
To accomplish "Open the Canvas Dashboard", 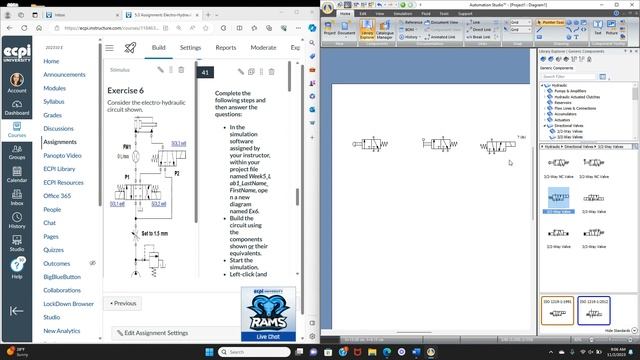I will 17,108.
